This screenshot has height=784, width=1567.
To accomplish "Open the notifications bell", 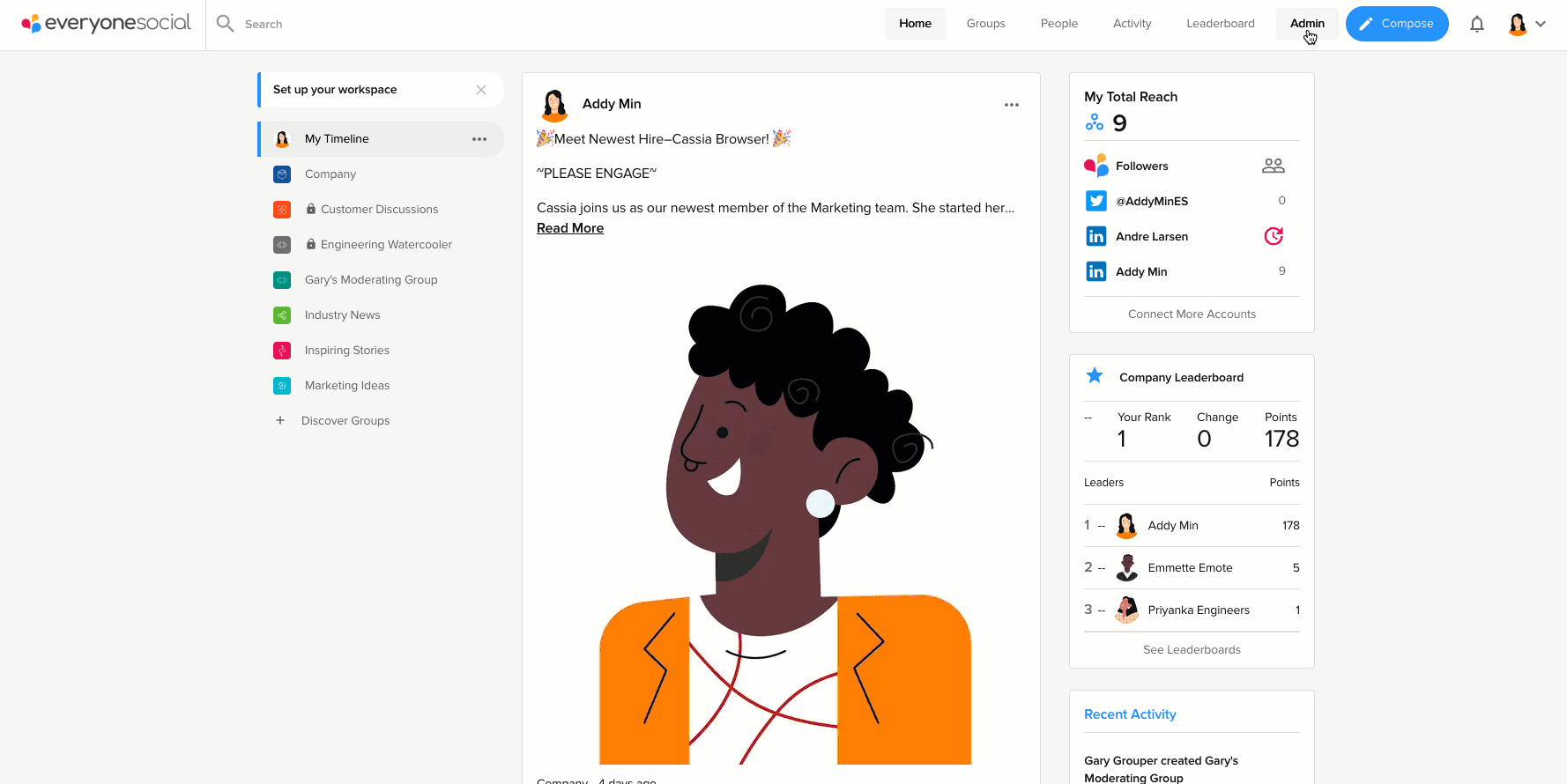I will point(1477,24).
